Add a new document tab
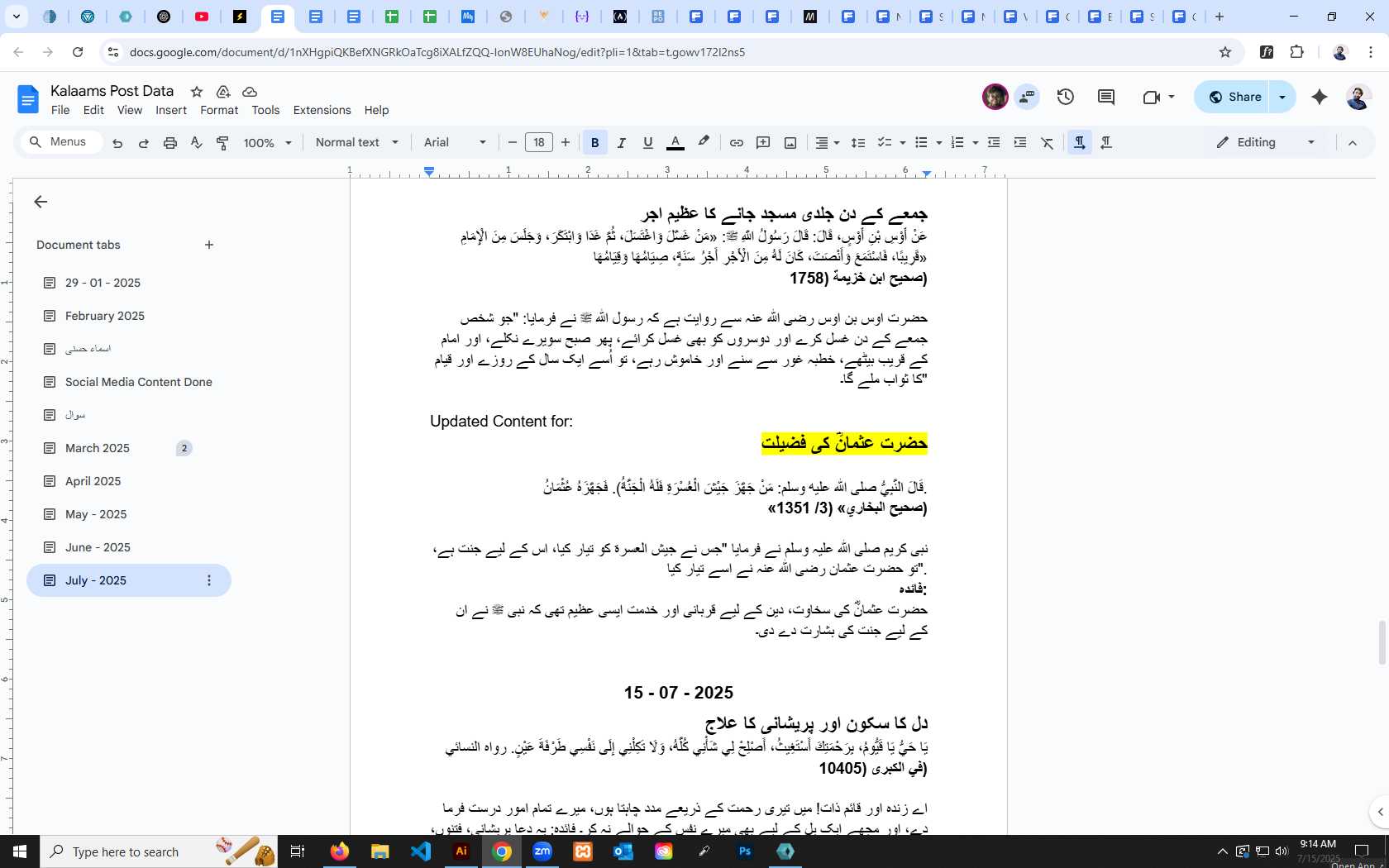 coord(209,245)
